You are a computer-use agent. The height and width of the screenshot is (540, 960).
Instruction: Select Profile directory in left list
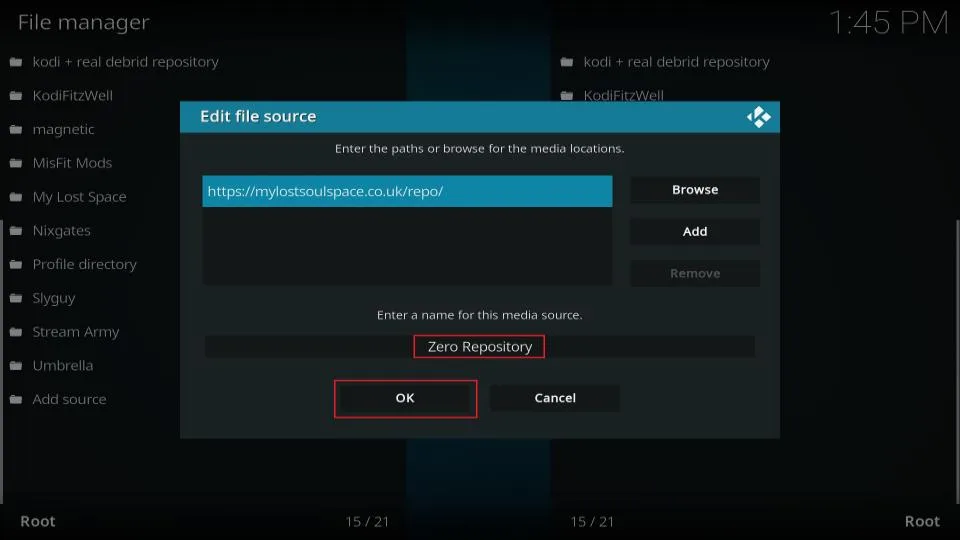click(84, 264)
